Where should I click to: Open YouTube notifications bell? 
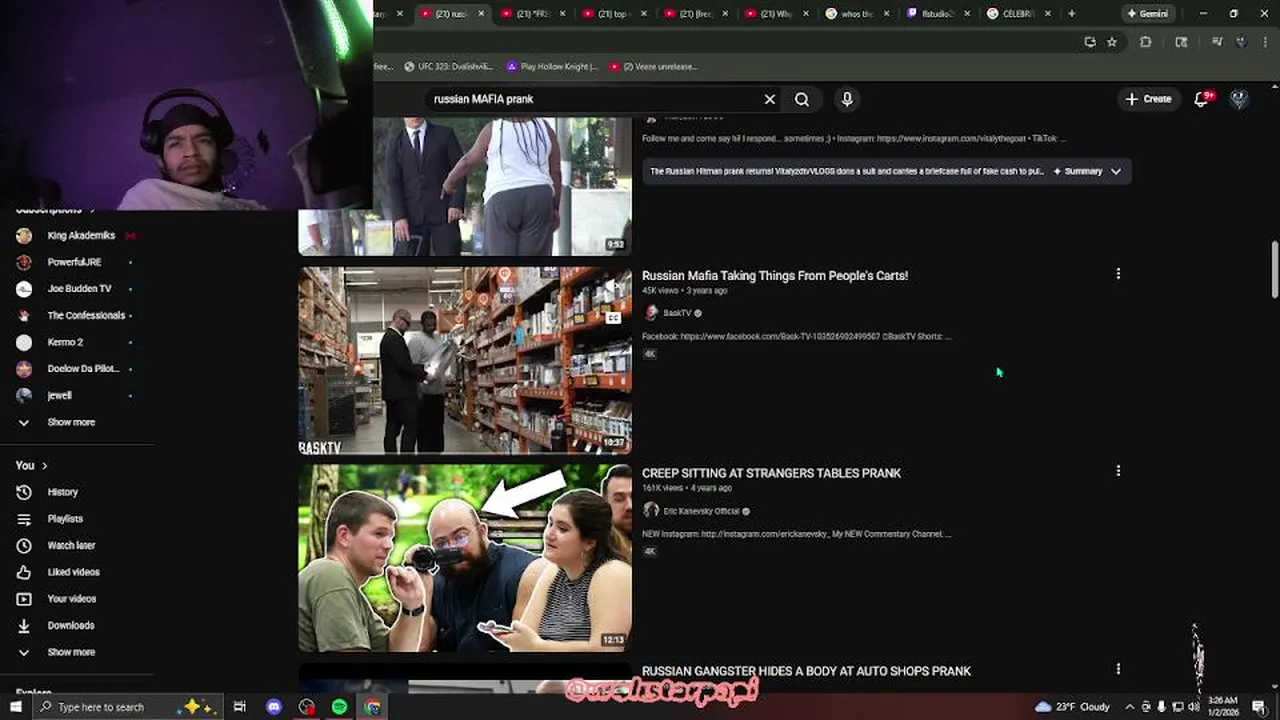pos(1202,99)
